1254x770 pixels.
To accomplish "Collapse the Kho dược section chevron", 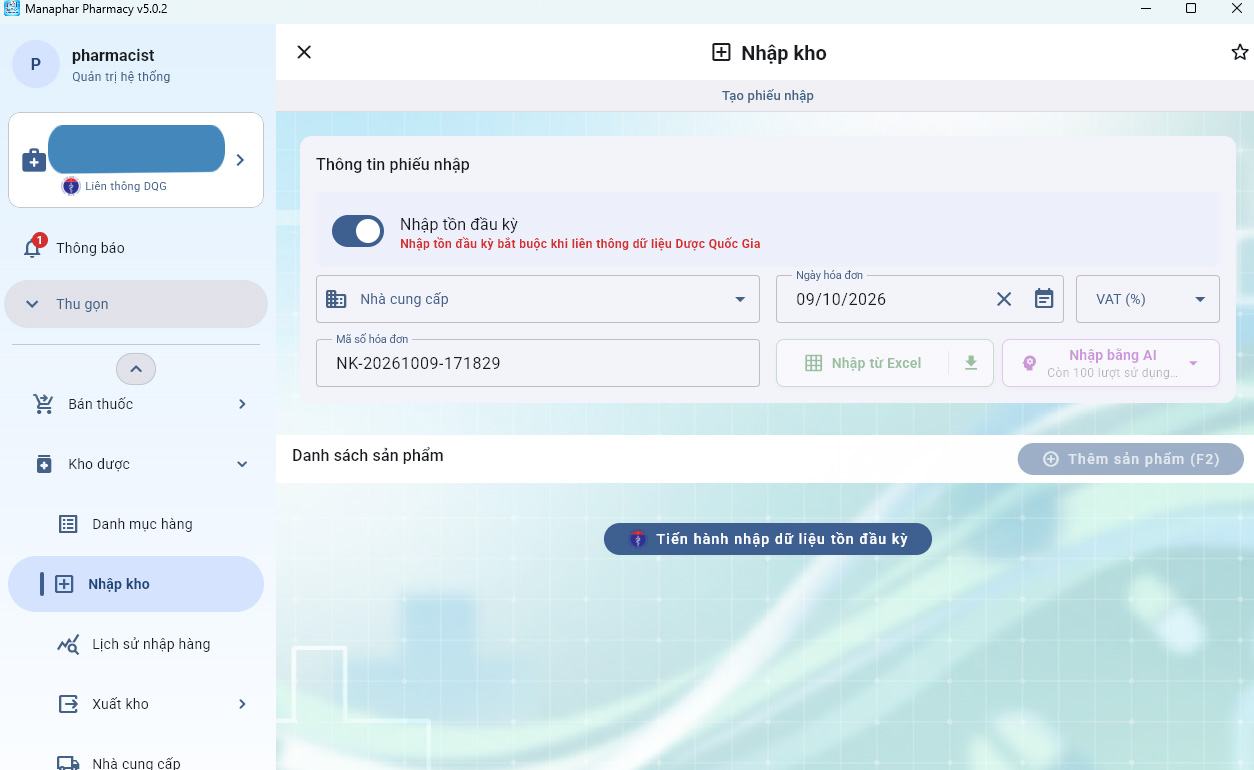I will click(242, 464).
